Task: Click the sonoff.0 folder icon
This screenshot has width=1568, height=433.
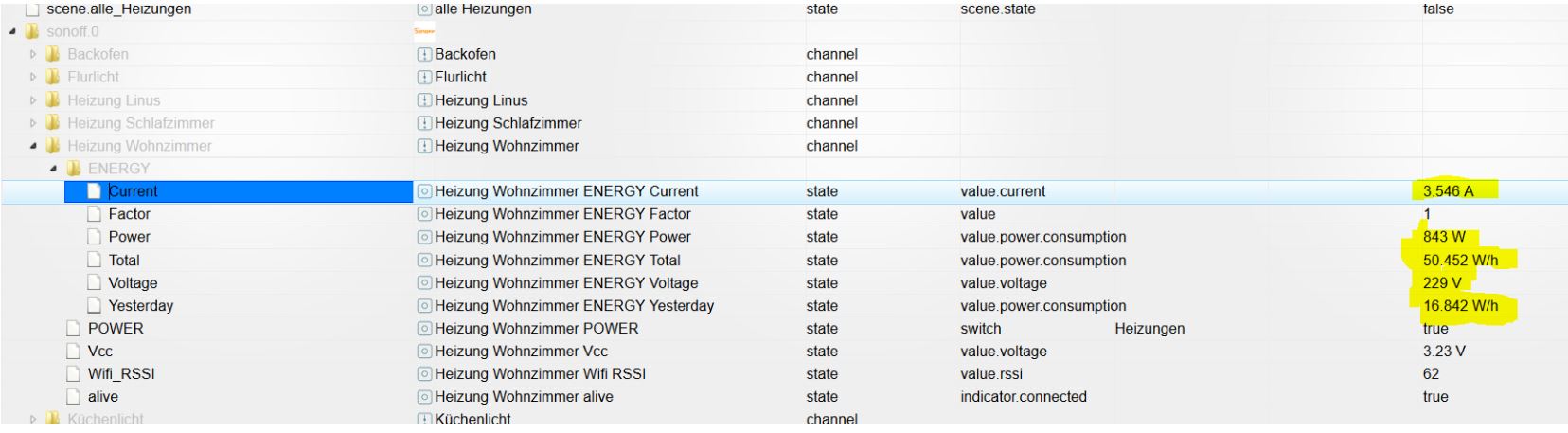Action: pos(33,31)
